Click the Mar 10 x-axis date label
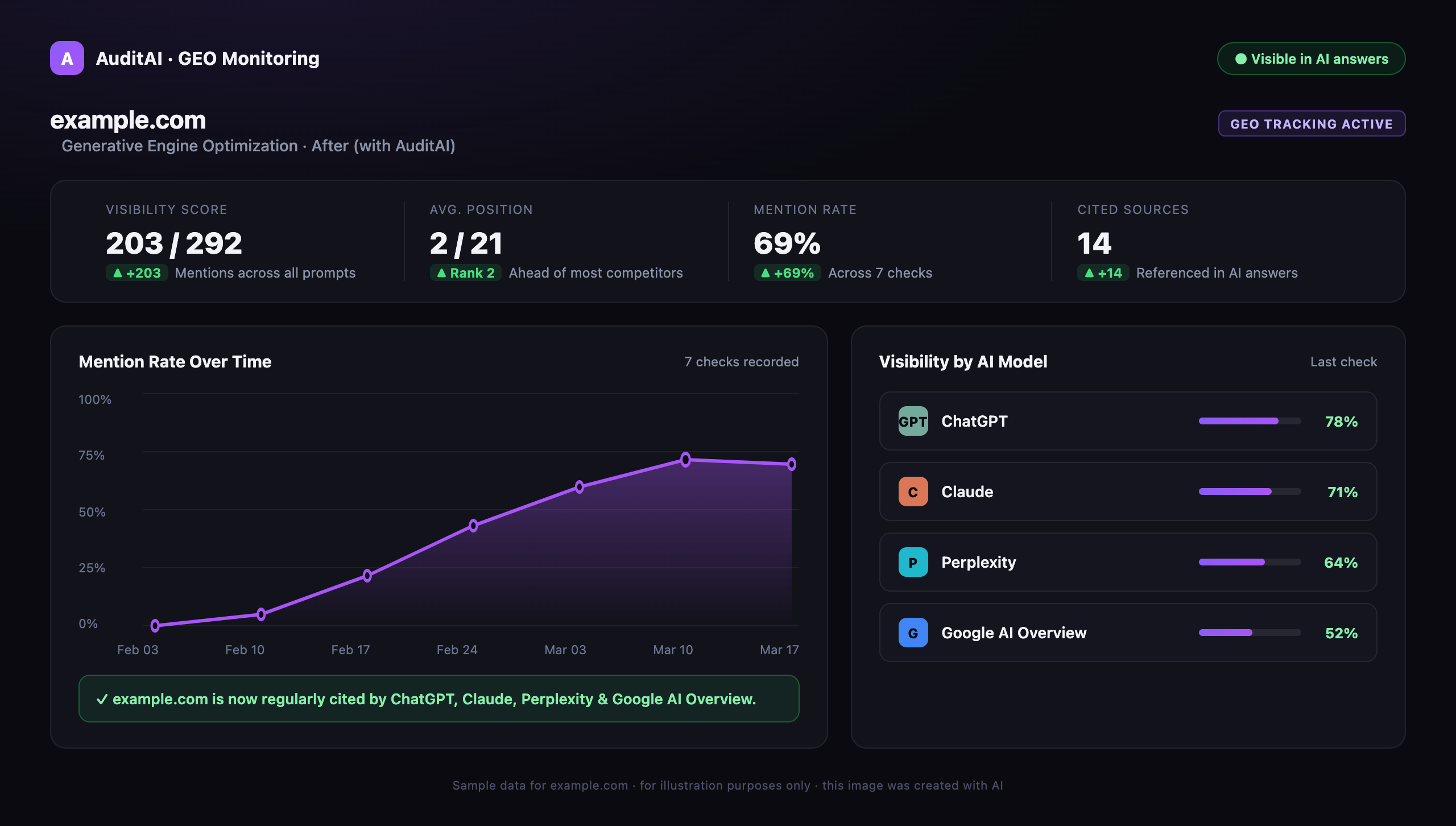Viewport: 1456px width, 826px height. (673, 650)
